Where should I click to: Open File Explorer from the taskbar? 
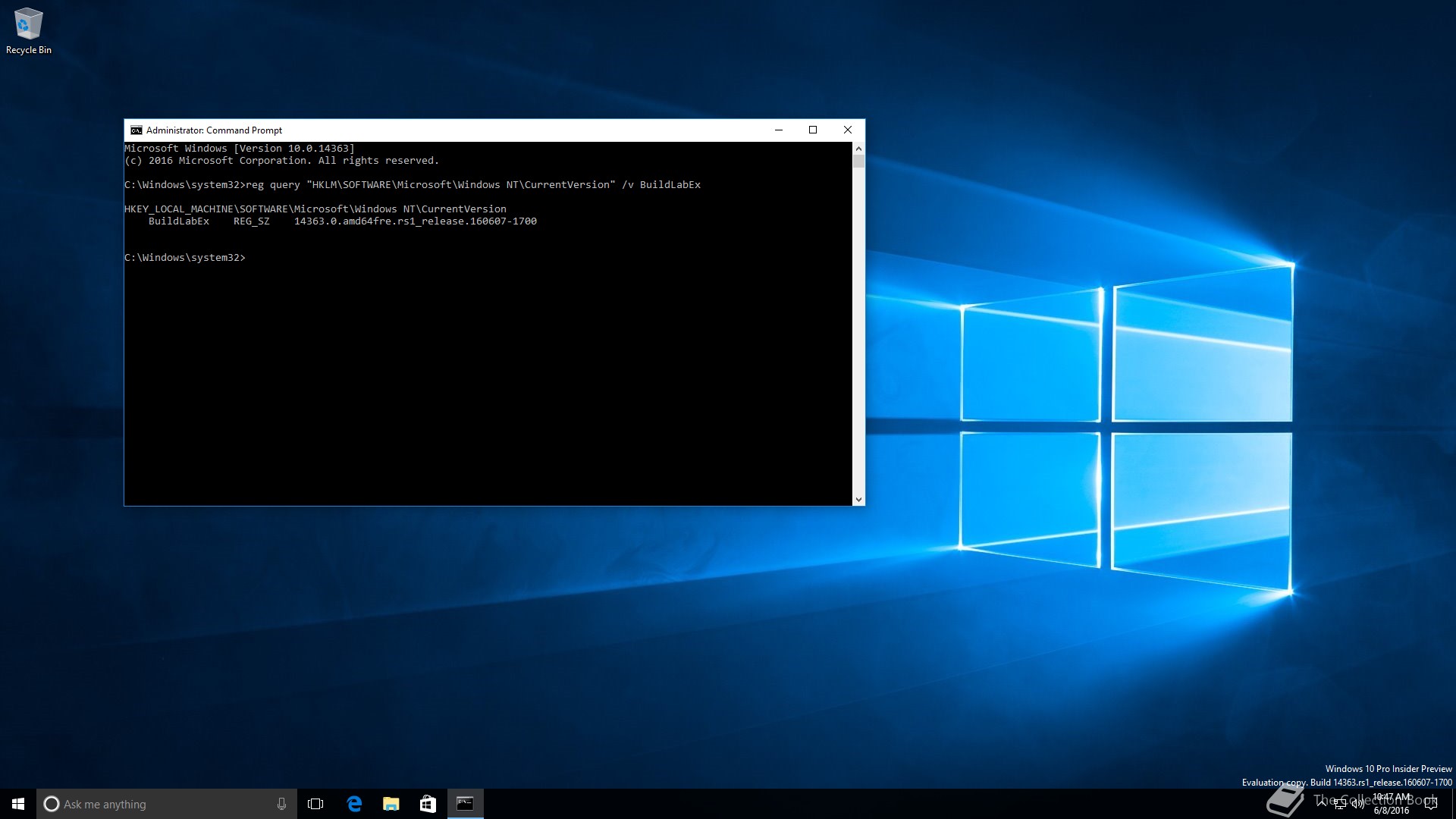(391, 804)
